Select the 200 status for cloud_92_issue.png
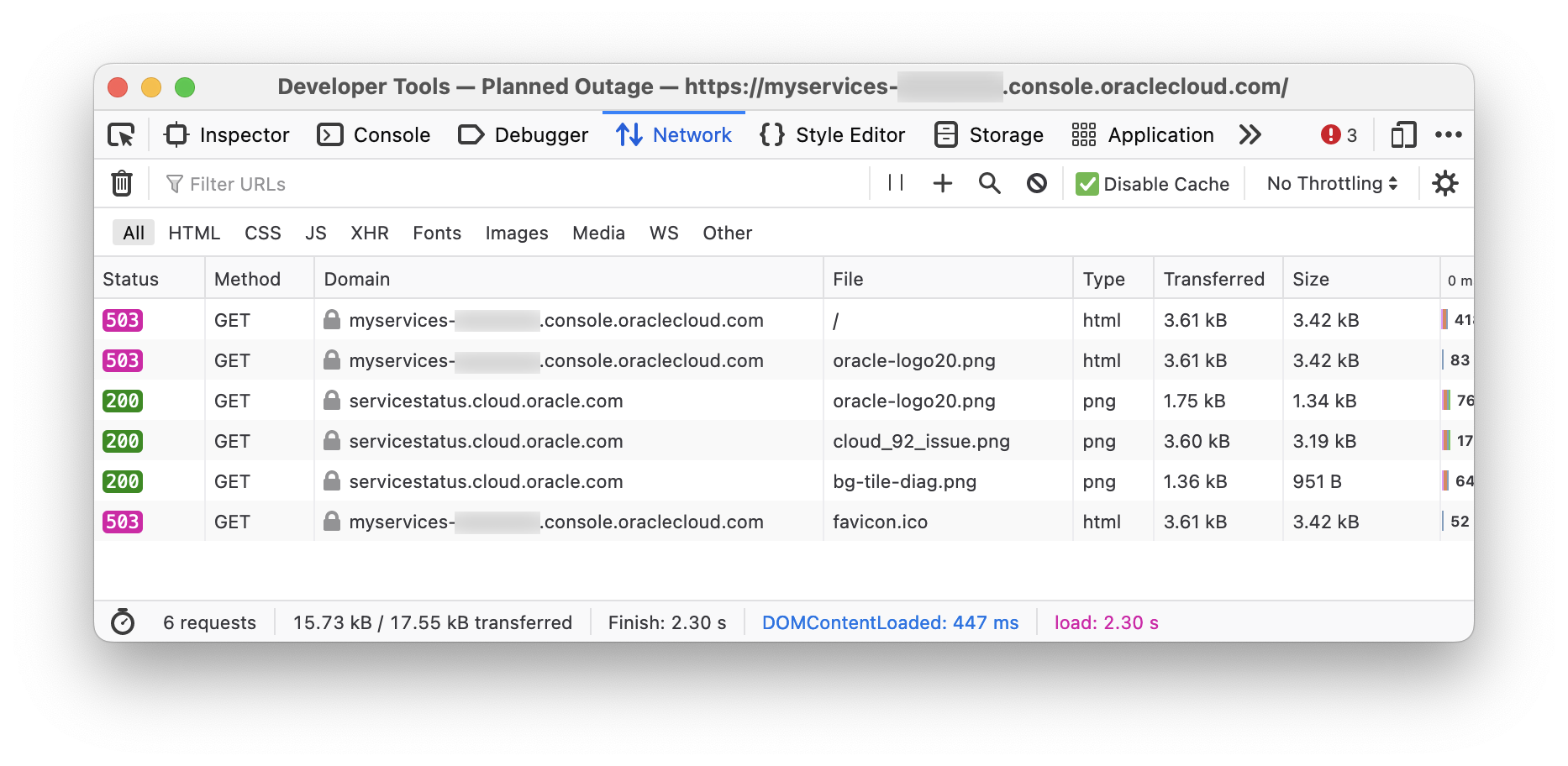The height and width of the screenshot is (766, 1568). (x=123, y=441)
